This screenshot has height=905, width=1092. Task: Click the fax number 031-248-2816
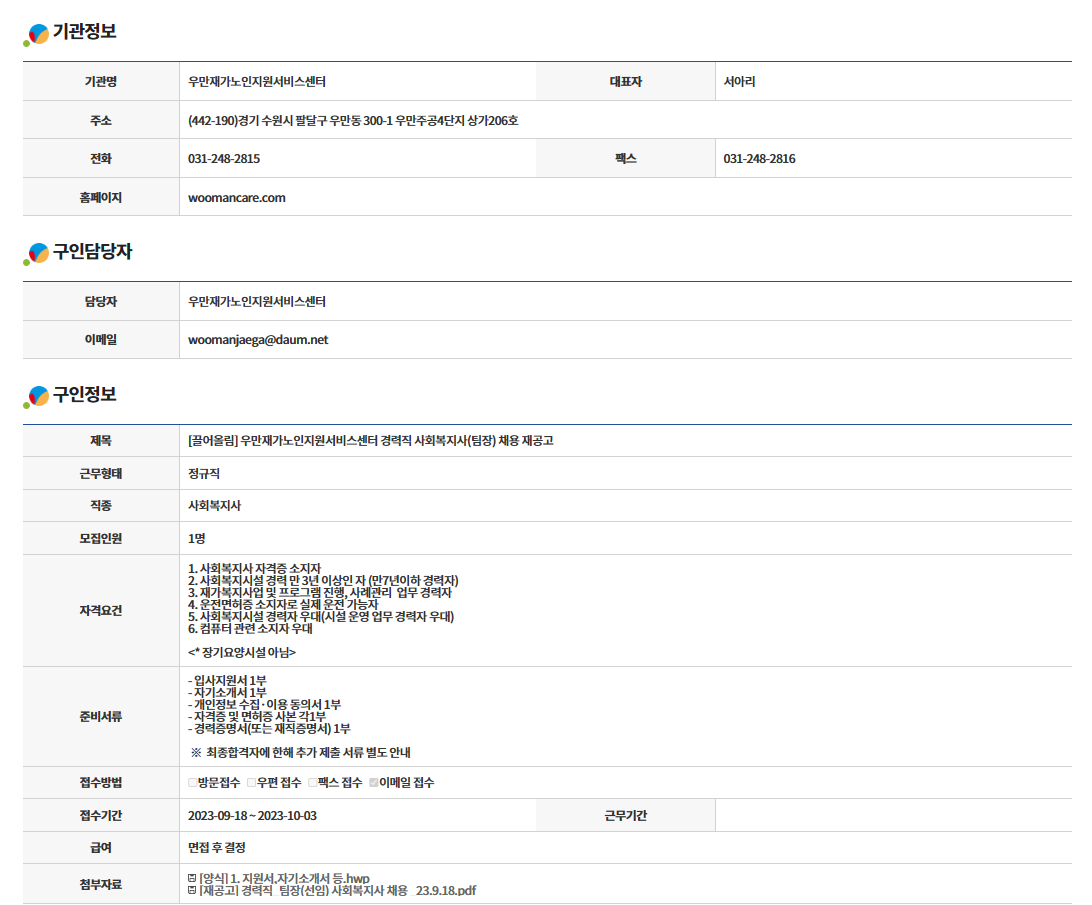coord(759,159)
